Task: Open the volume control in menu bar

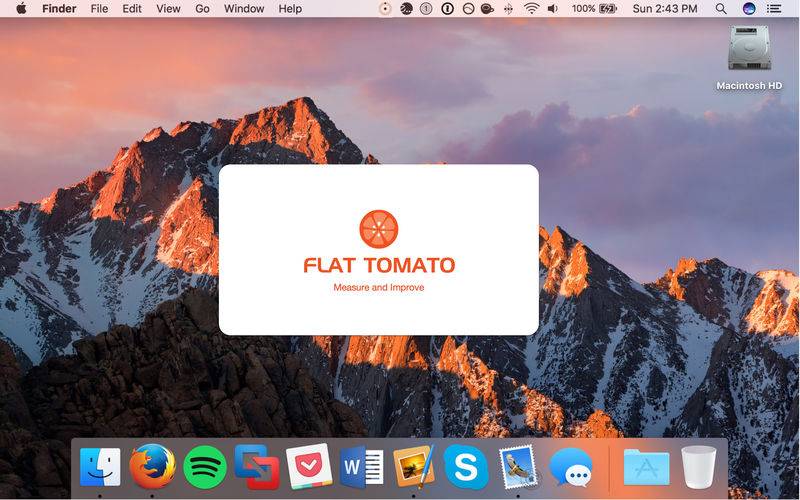Action: pyautogui.click(x=553, y=9)
